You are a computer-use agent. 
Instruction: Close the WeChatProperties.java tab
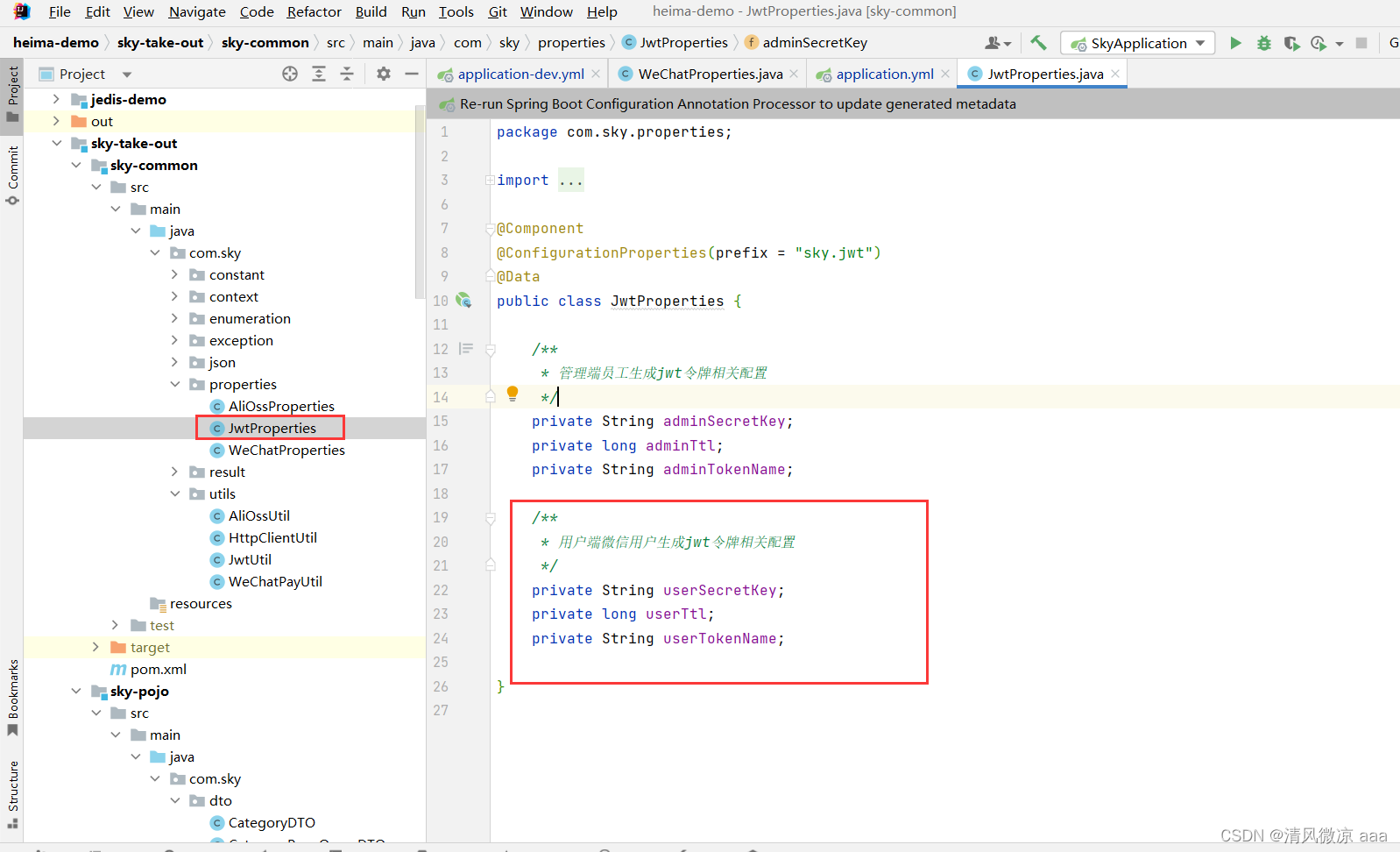794,75
